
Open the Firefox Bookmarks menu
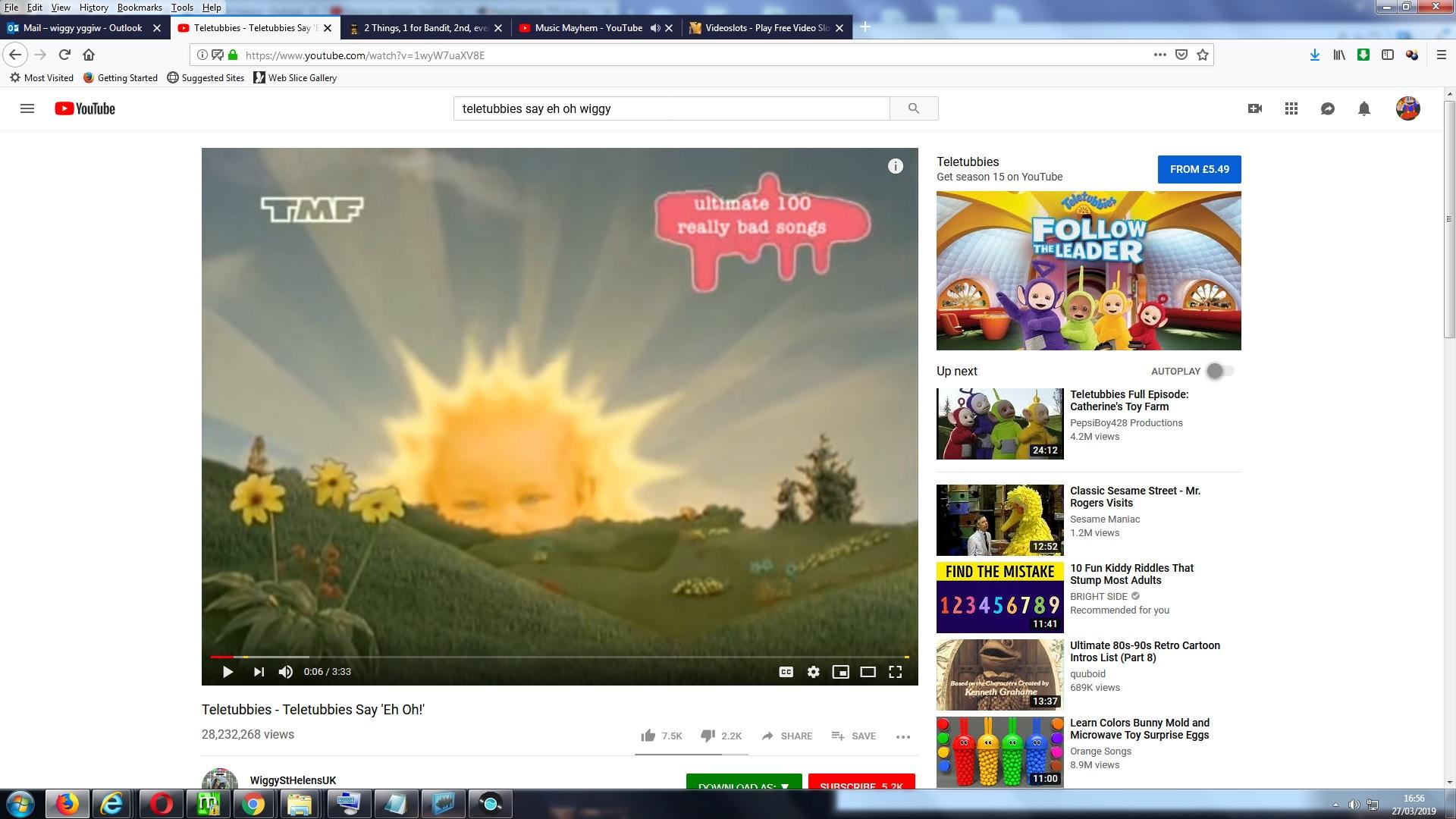(x=140, y=8)
